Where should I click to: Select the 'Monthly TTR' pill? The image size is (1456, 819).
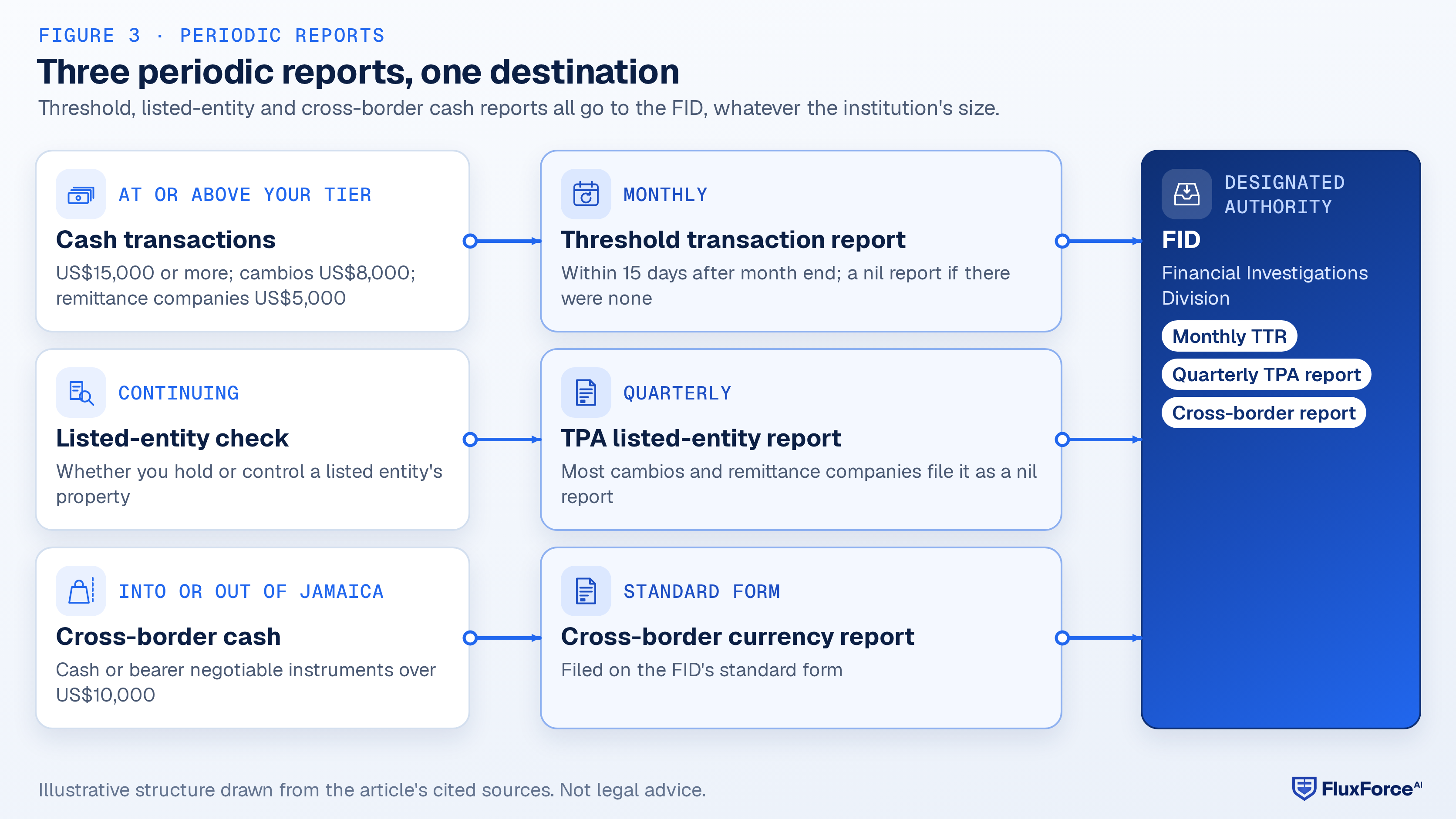click(1229, 336)
